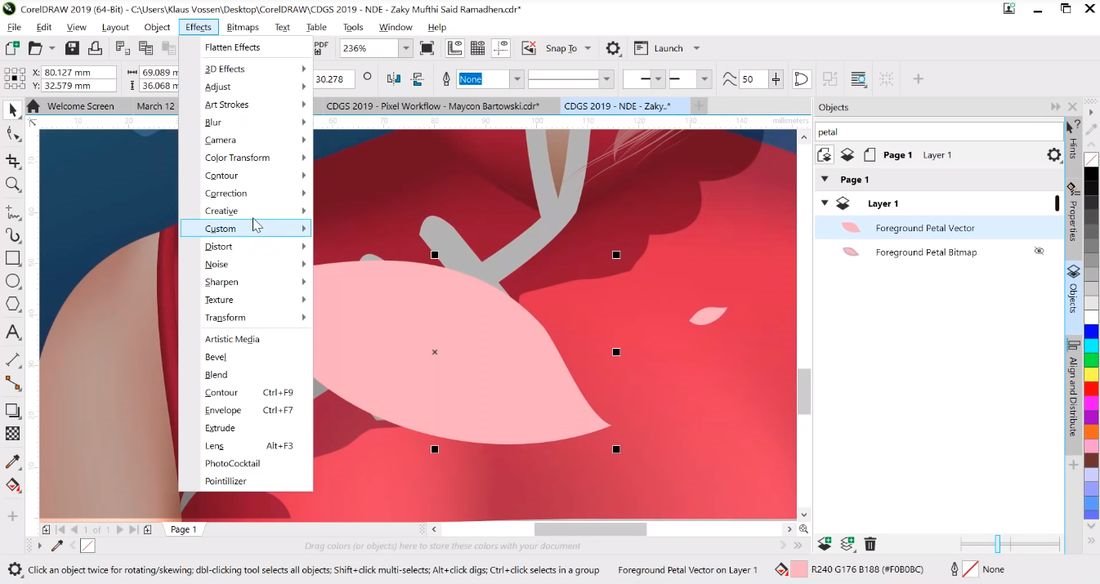
Task: Expand the Snap To dropdown
Action: [x=587, y=48]
